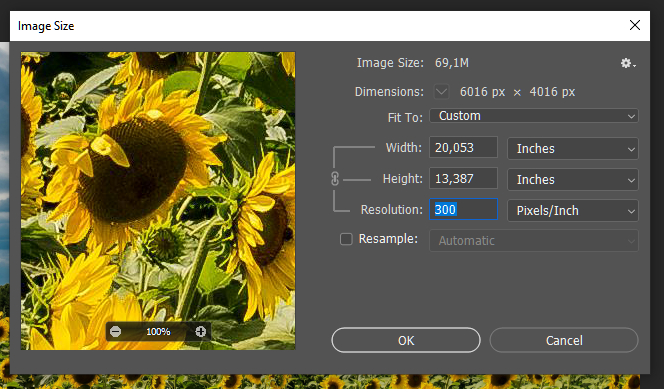664x389 pixels.
Task: Click the 100% preview zoom value
Action: (158, 331)
